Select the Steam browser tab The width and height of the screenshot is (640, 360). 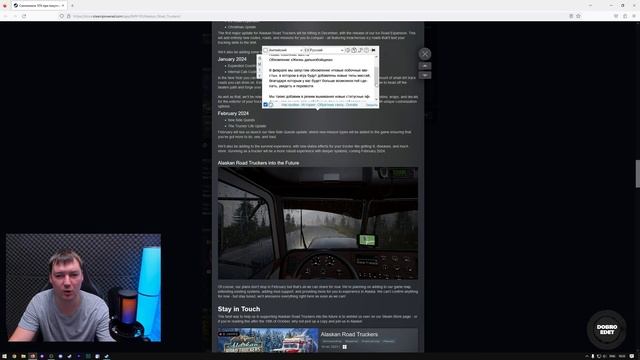click(39, 6)
